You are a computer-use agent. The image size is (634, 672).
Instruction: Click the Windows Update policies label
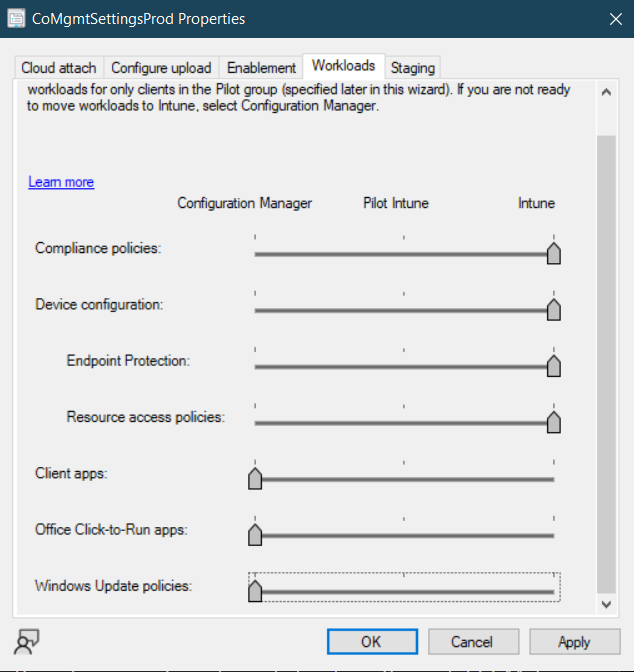pyautogui.click(x=114, y=586)
